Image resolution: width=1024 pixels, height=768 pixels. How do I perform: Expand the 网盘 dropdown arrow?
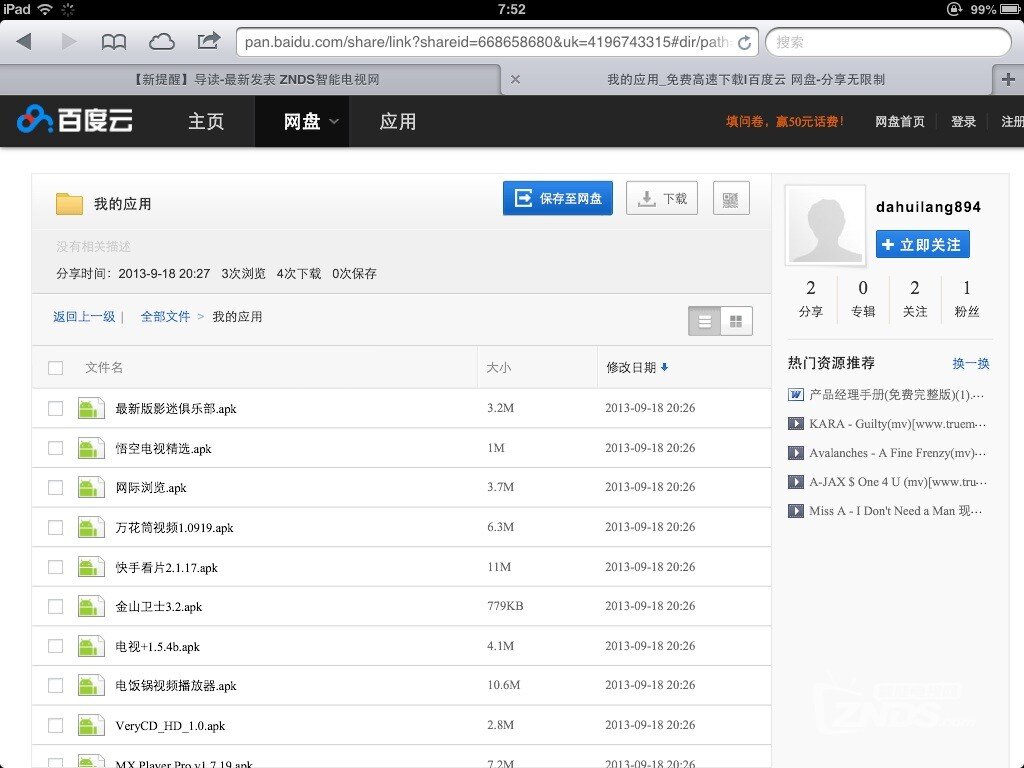click(x=334, y=121)
